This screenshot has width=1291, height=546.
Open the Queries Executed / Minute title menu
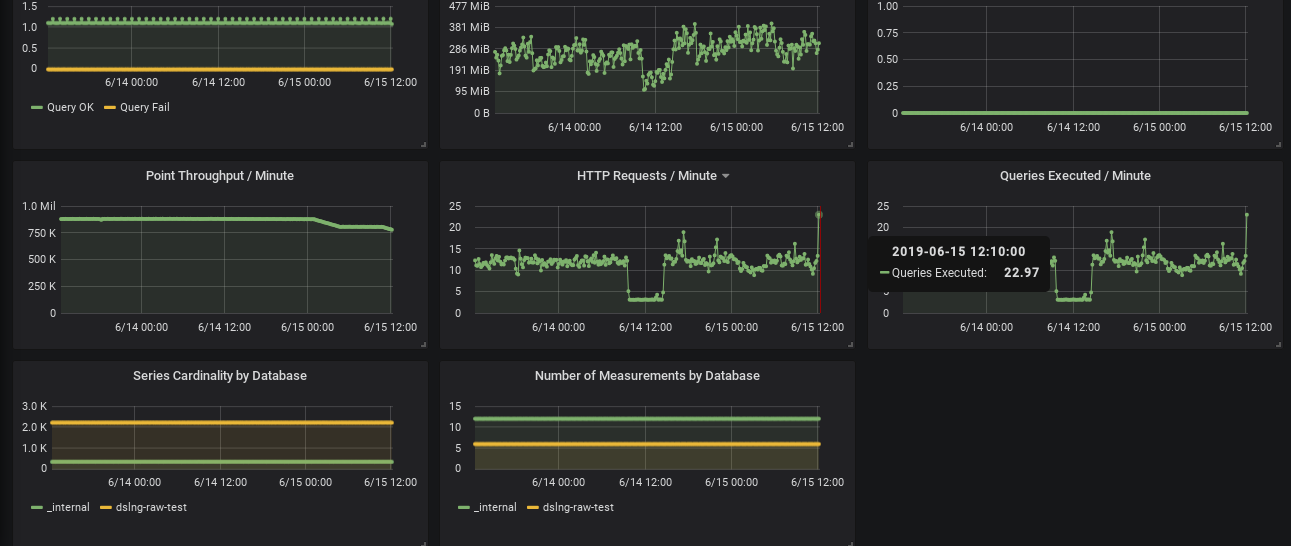click(x=1075, y=176)
